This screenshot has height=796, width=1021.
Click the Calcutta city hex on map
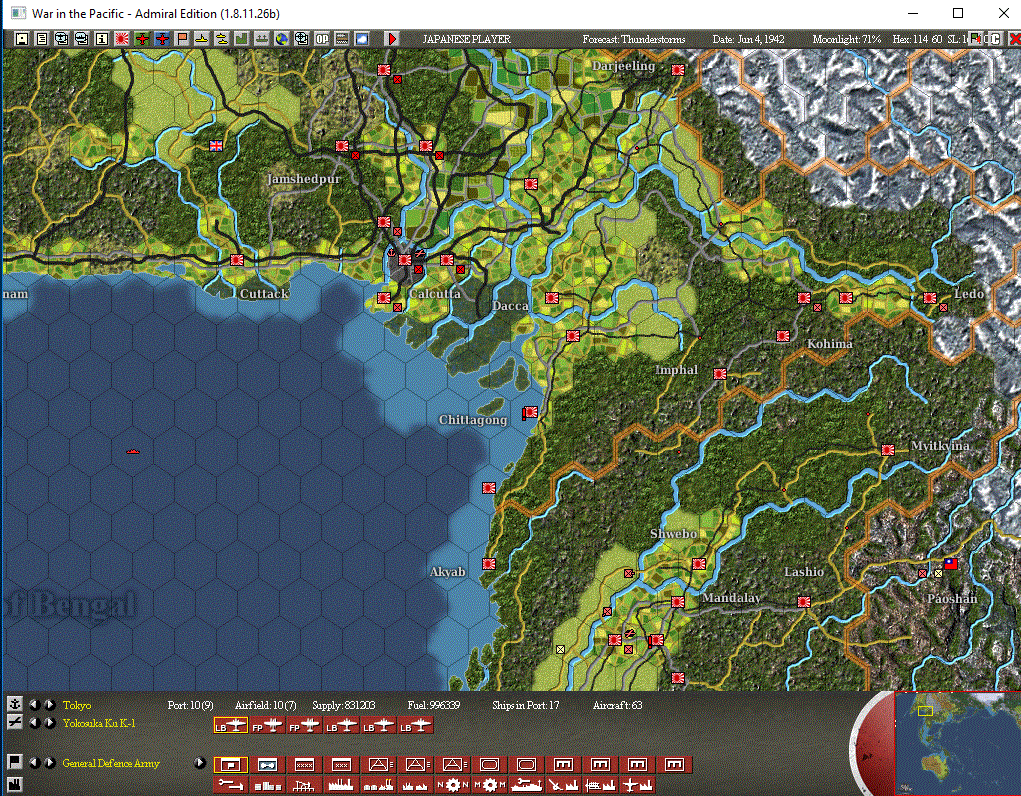pyautogui.click(x=405, y=260)
